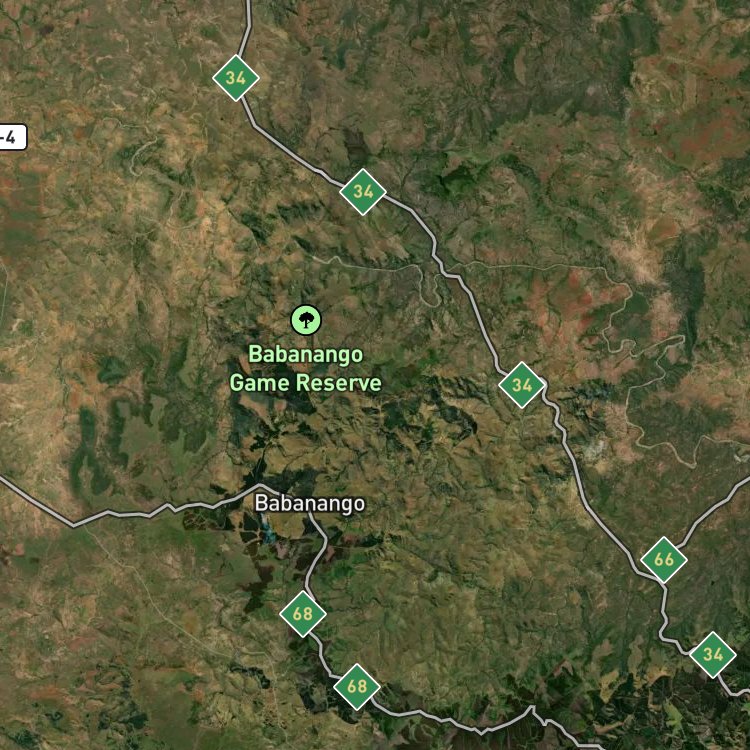Click the Babanango Game Reserve tree icon
The width and height of the screenshot is (750, 750).
[306, 320]
